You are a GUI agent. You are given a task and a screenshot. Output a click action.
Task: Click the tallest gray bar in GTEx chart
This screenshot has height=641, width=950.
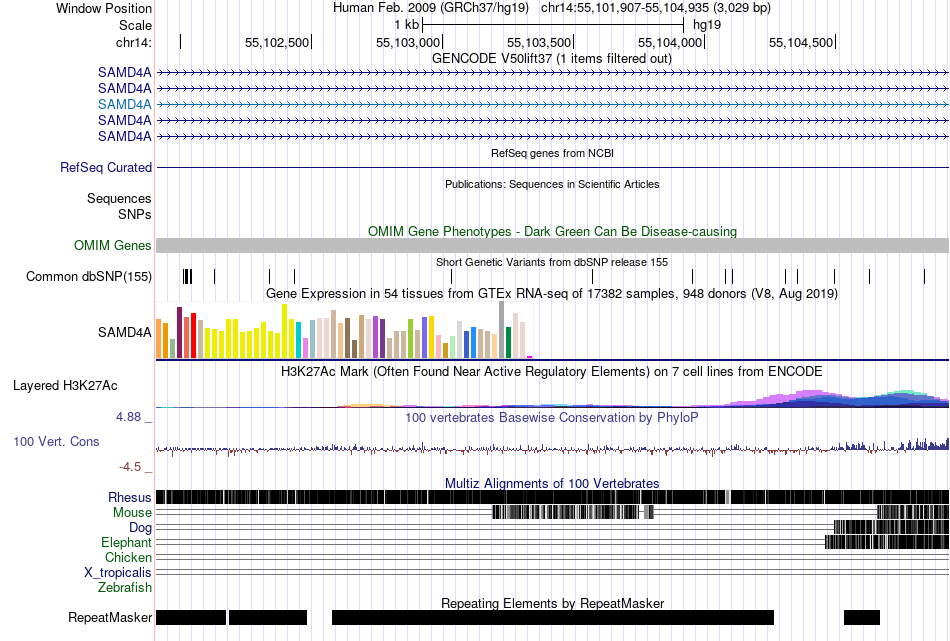[502, 330]
